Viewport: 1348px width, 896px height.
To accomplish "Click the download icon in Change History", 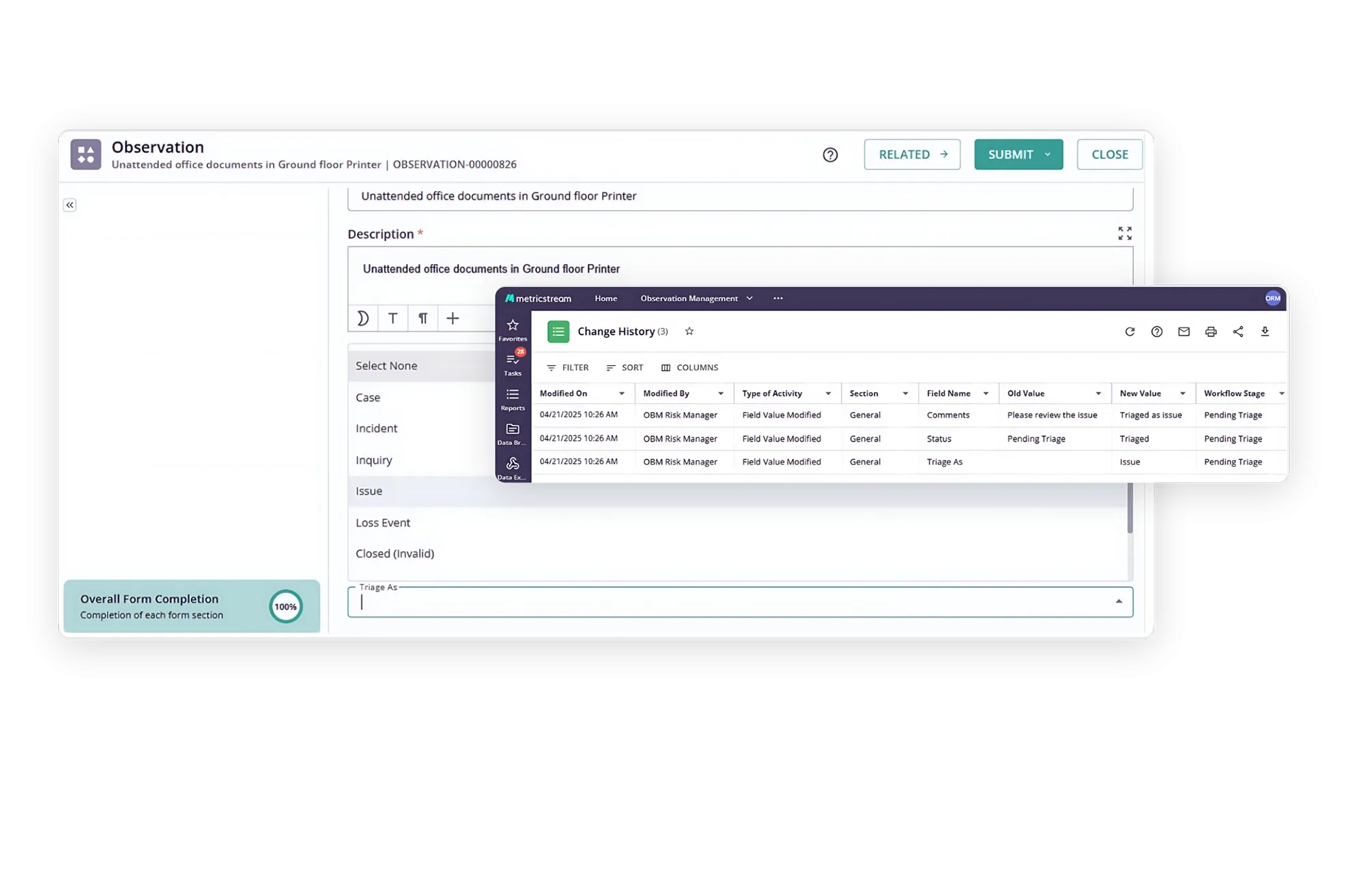I will (x=1265, y=332).
